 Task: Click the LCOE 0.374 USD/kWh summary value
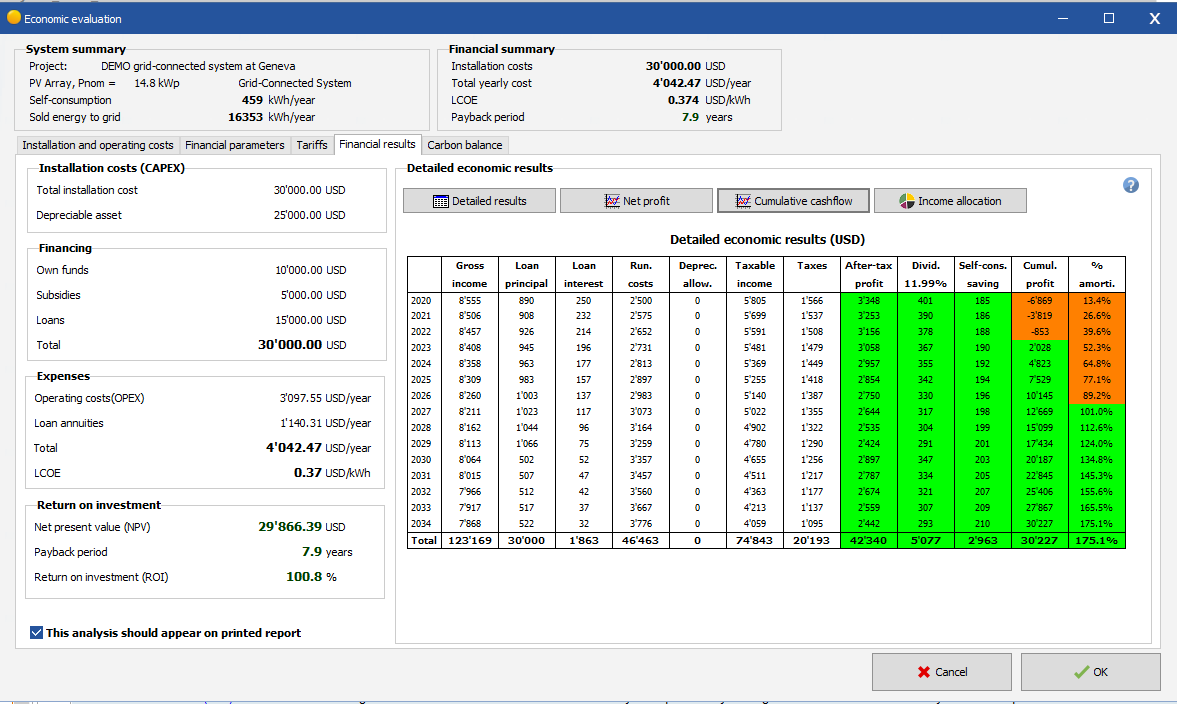point(683,100)
